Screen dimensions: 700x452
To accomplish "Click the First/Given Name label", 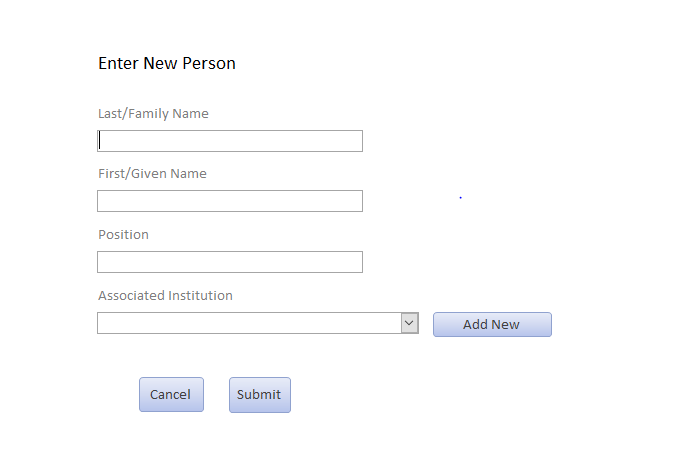I will click(x=152, y=174).
